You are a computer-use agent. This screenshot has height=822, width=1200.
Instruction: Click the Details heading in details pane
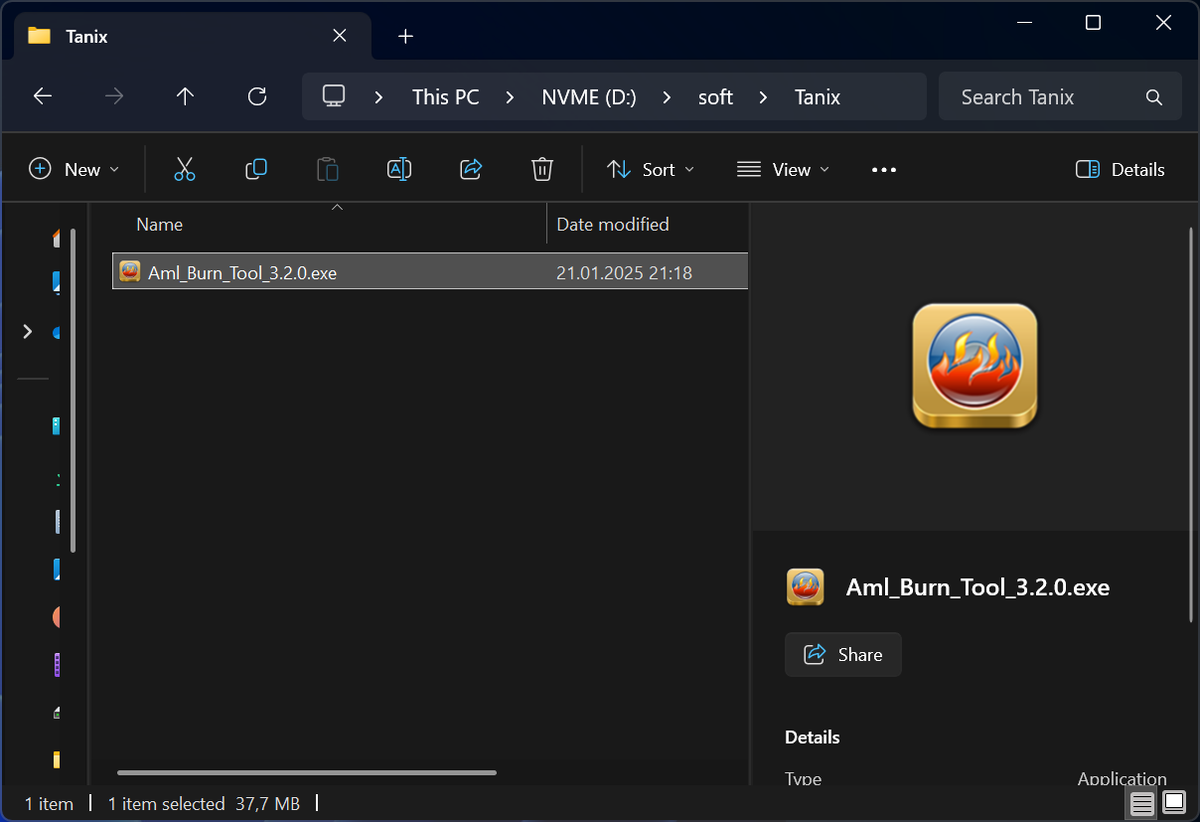pos(812,737)
